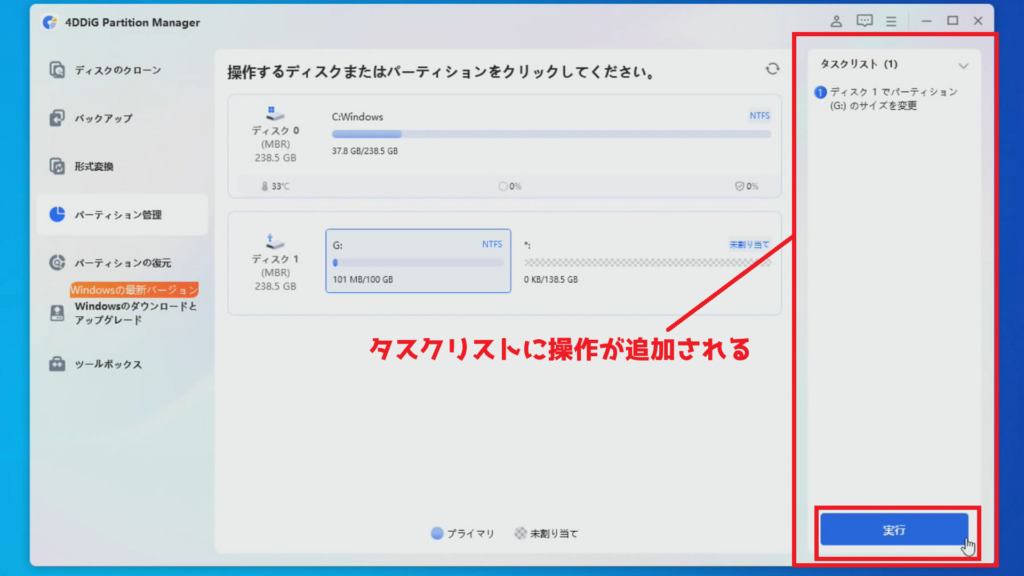Select the C:Windows partition on disk 0
Screen dimensions: 1024x576
click(x=551, y=134)
